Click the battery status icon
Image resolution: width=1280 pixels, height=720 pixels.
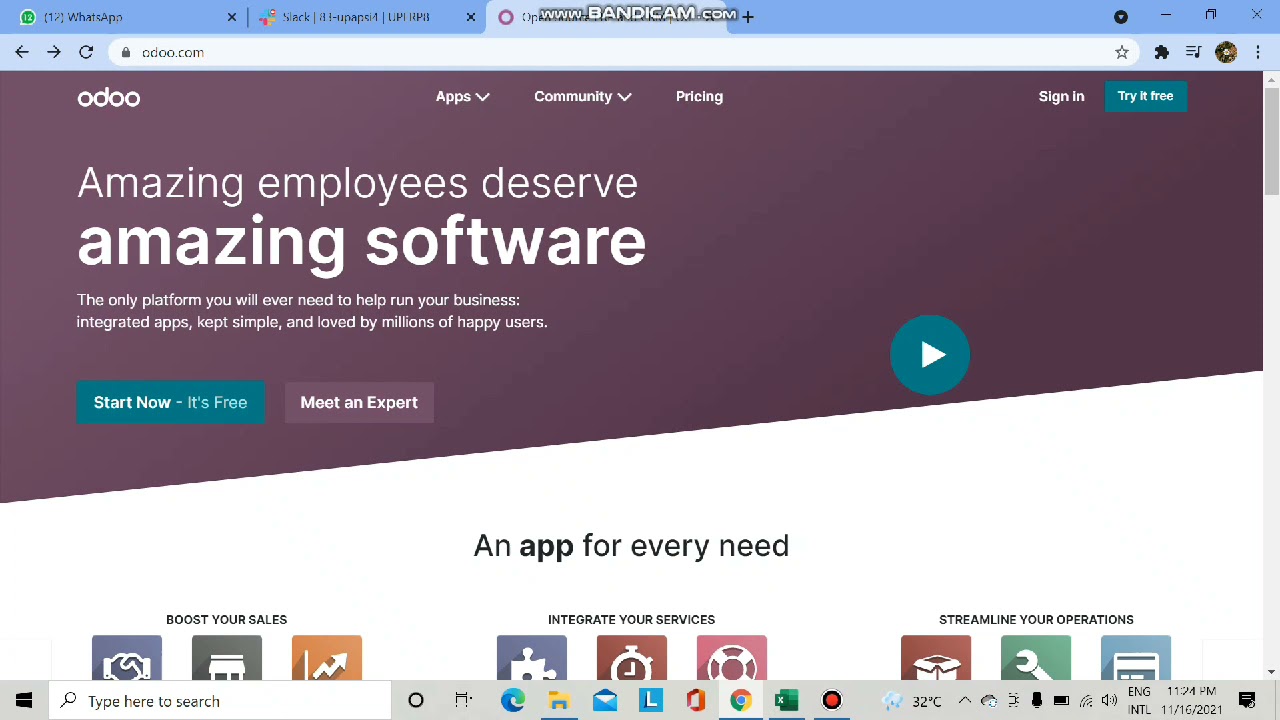[1061, 701]
